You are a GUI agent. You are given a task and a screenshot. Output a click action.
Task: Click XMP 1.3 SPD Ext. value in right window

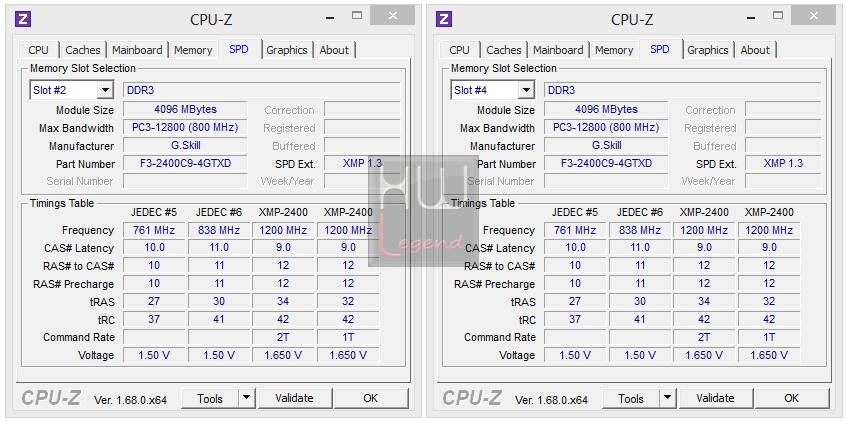pos(783,163)
